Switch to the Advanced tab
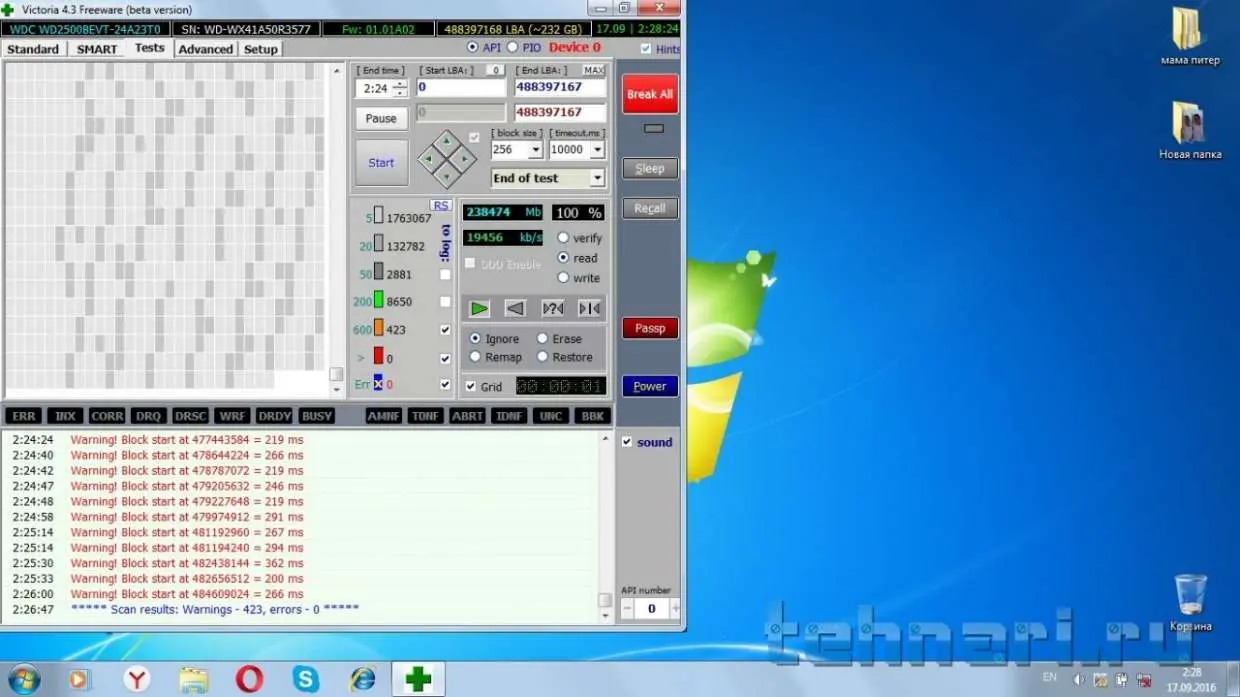Screen dimensions: 1240x697 point(206,49)
